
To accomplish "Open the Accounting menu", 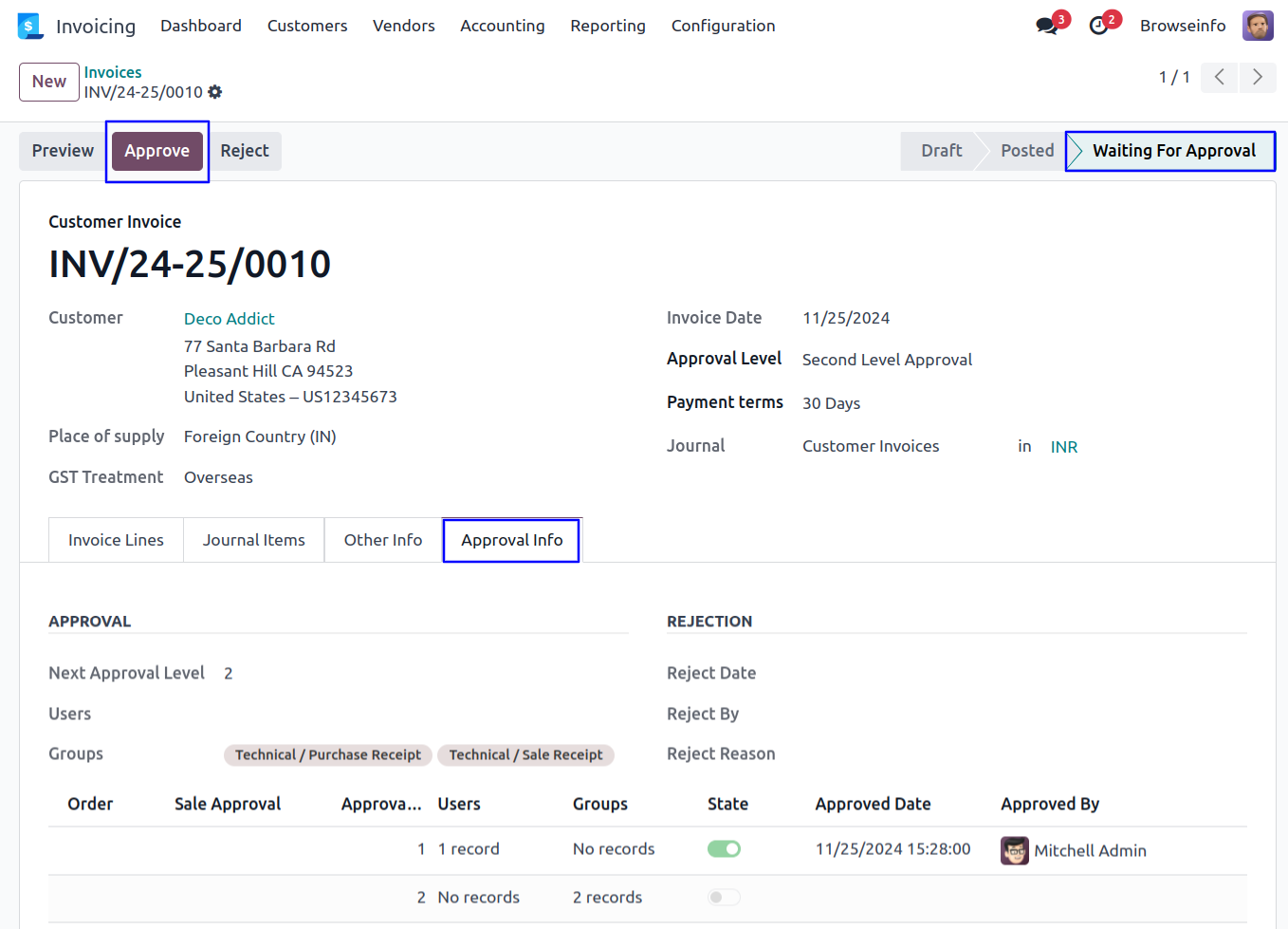I will click(x=503, y=26).
